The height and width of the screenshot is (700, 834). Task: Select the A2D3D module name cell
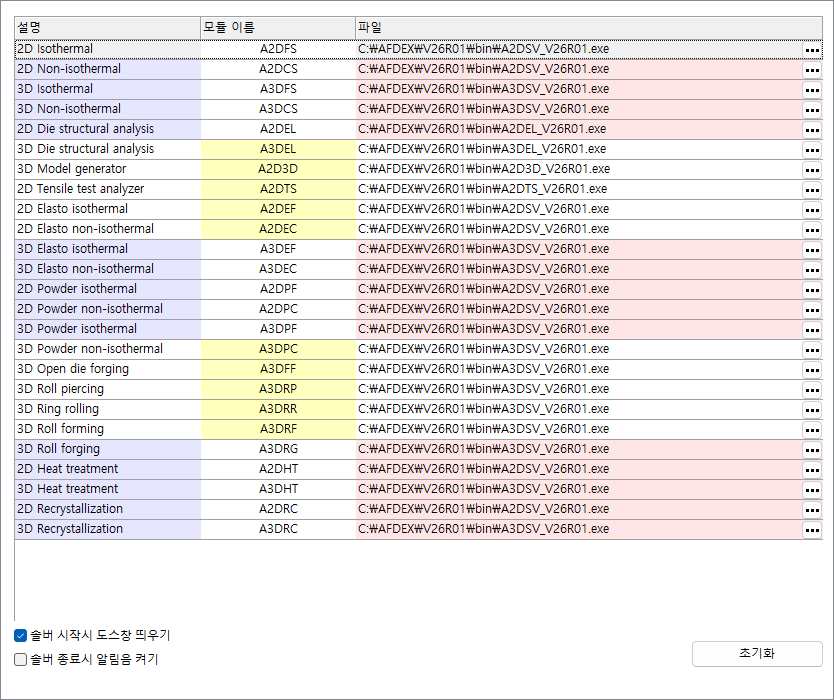[x=278, y=169]
